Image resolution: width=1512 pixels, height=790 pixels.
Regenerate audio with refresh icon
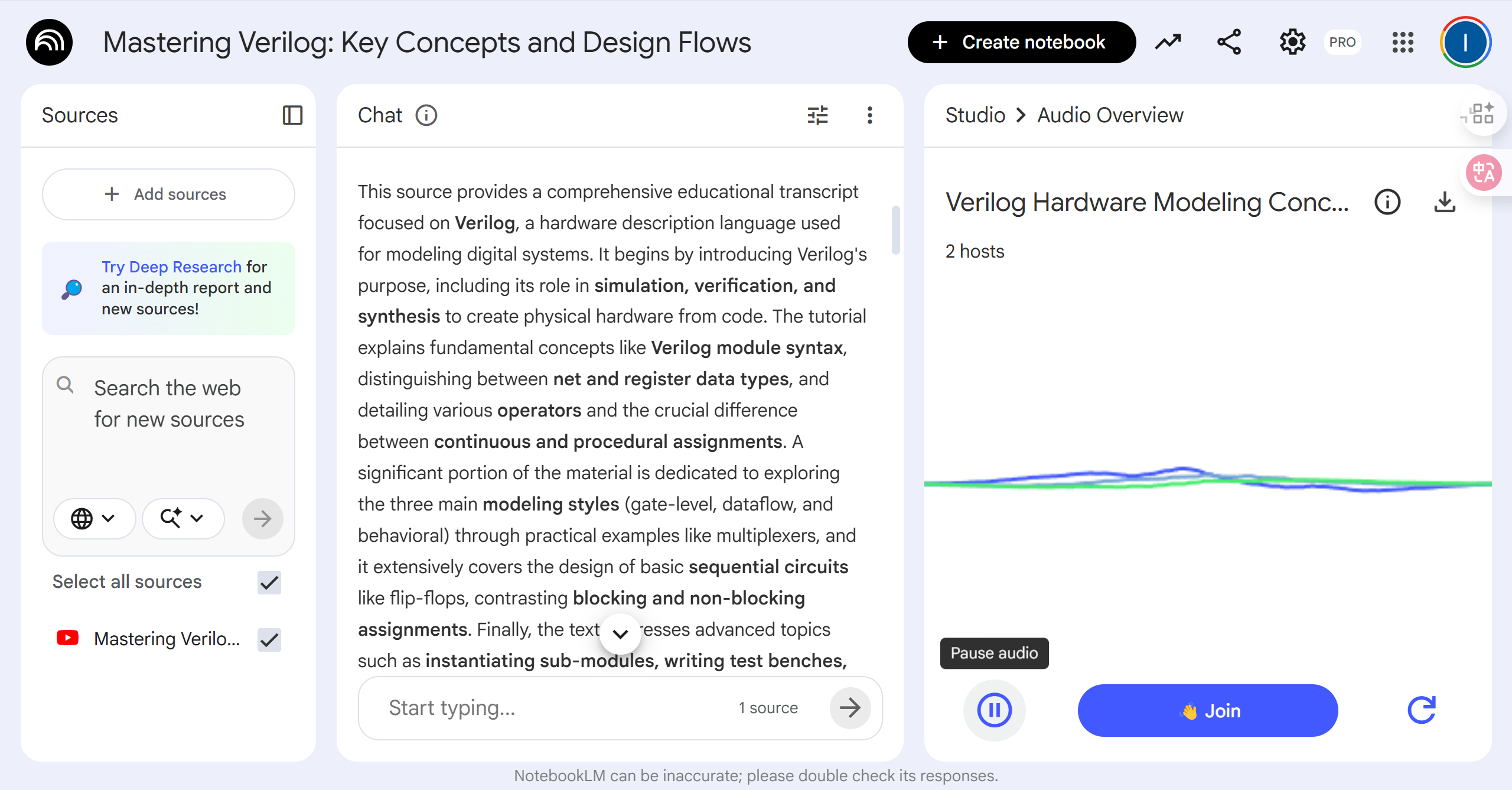pos(1421,710)
